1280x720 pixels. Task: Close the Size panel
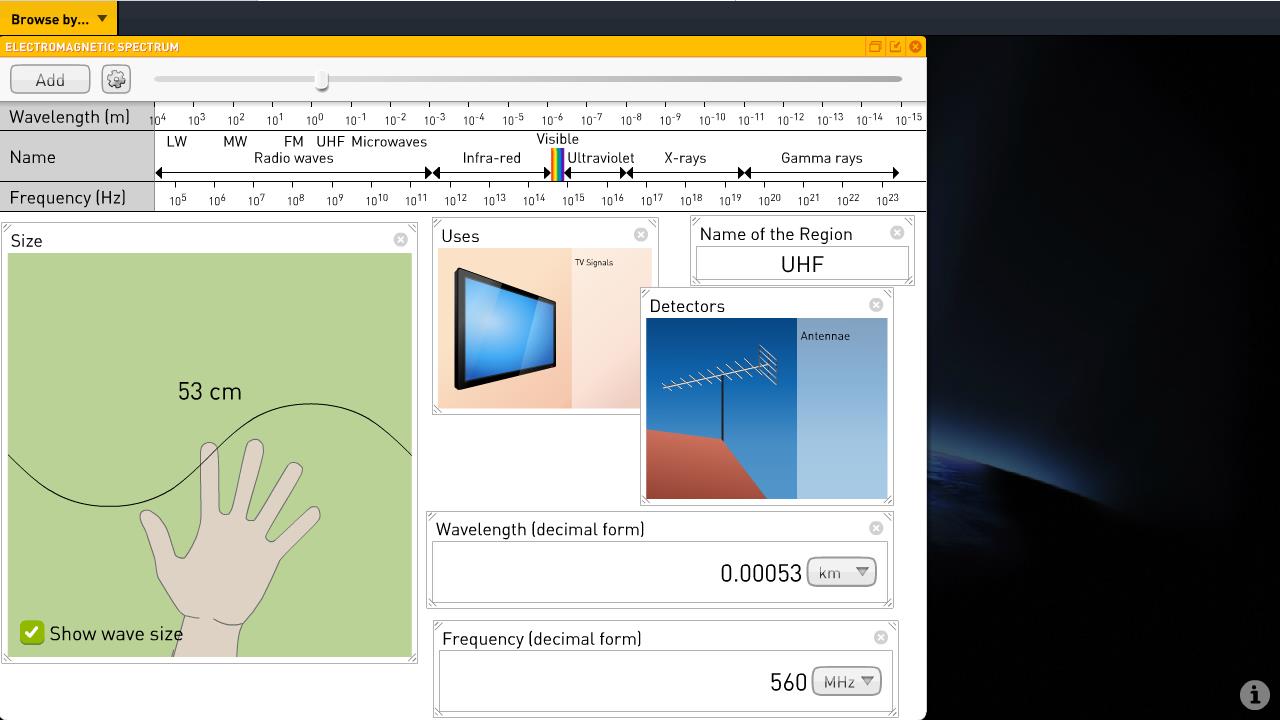coord(400,239)
